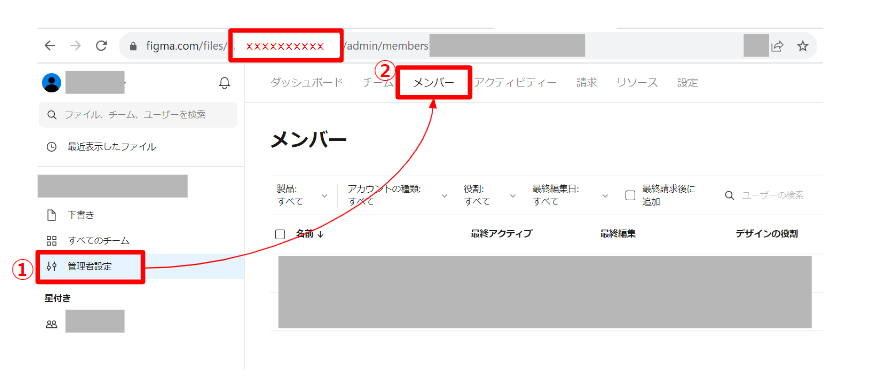
Task: Switch to the アクティビティー tab
Action: tap(515, 83)
